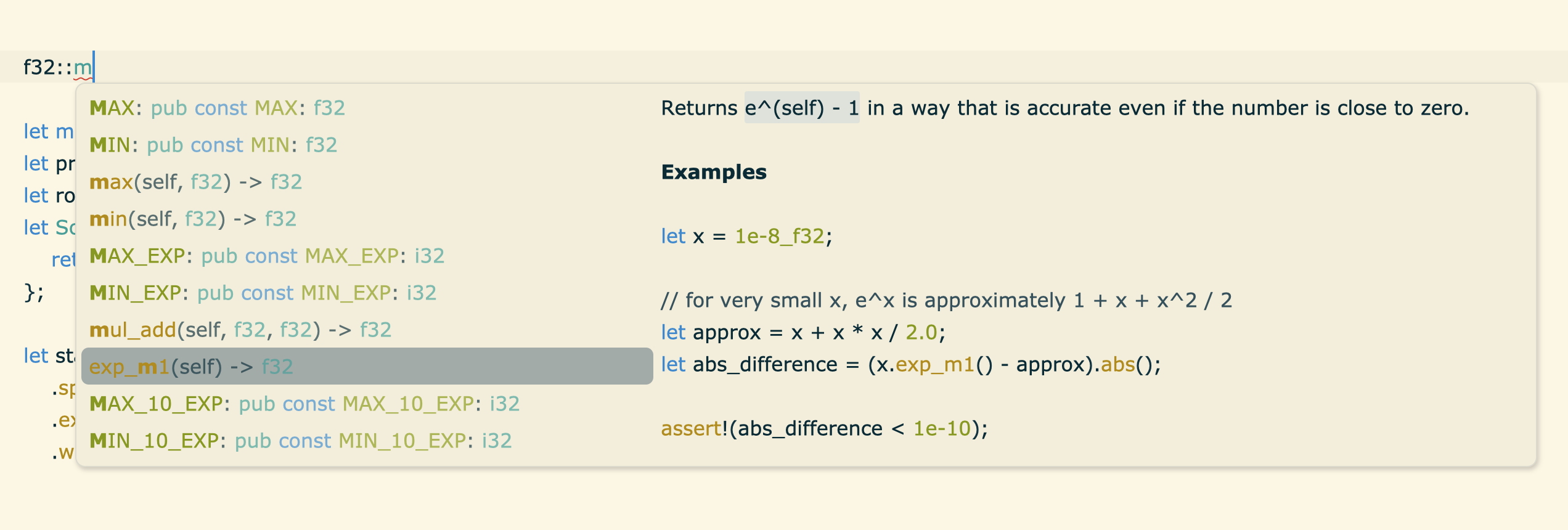Click the inline code e^(self) - 1
The height and width of the screenshot is (530, 1568).
(x=801, y=108)
